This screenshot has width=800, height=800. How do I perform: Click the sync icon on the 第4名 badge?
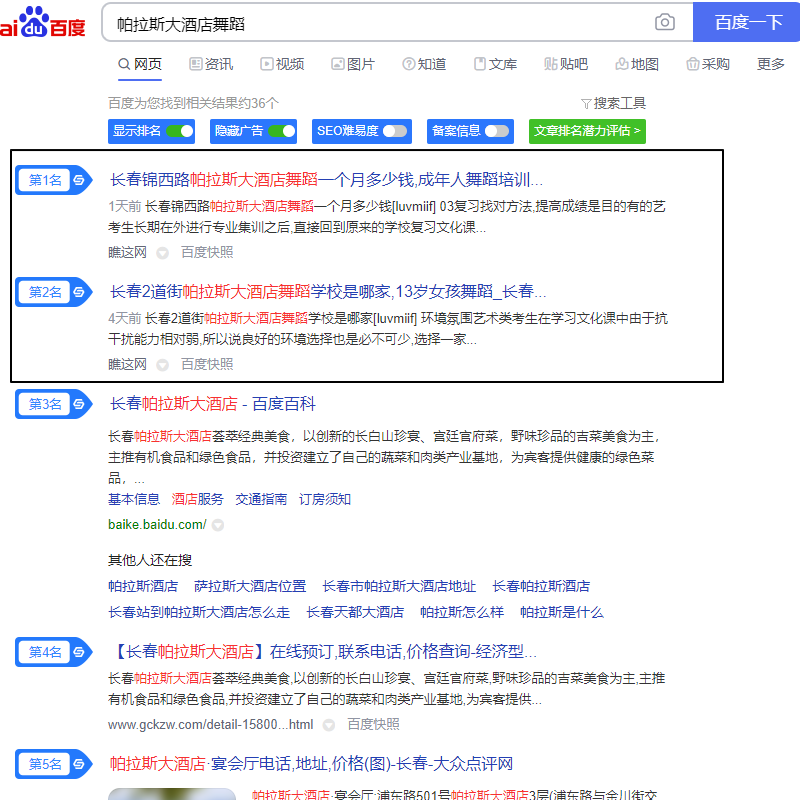(x=79, y=652)
